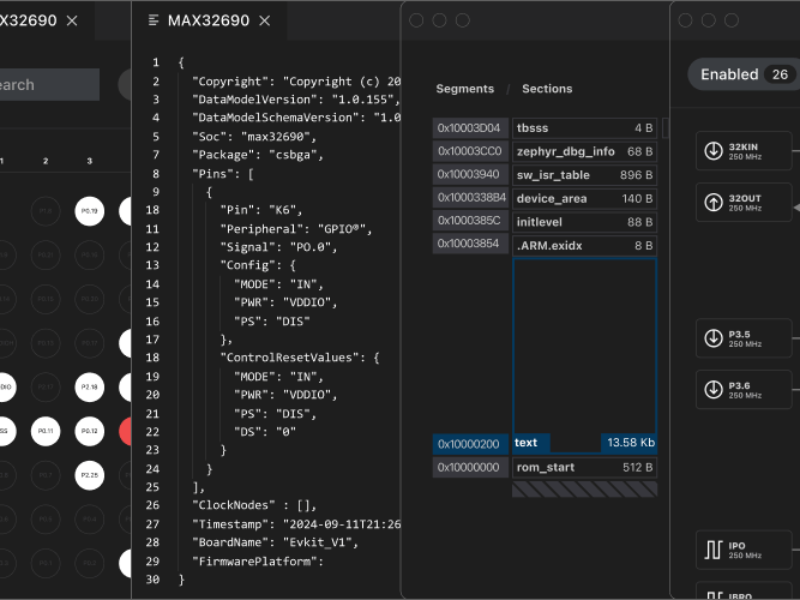Select the IPO oscillator node
The width and height of the screenshot is (800, 600).
742,550
